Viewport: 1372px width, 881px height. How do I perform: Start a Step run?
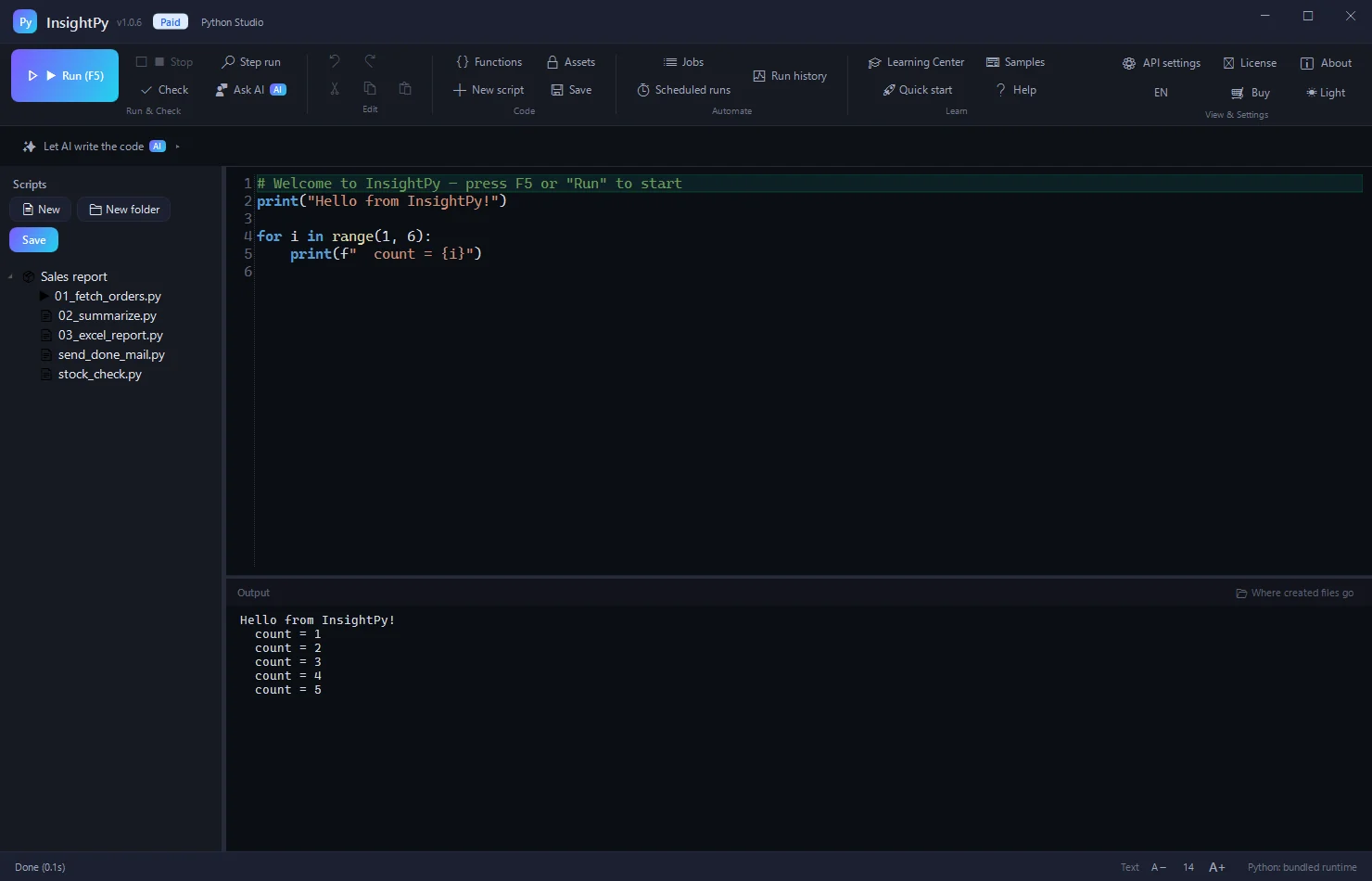[251, 62]
